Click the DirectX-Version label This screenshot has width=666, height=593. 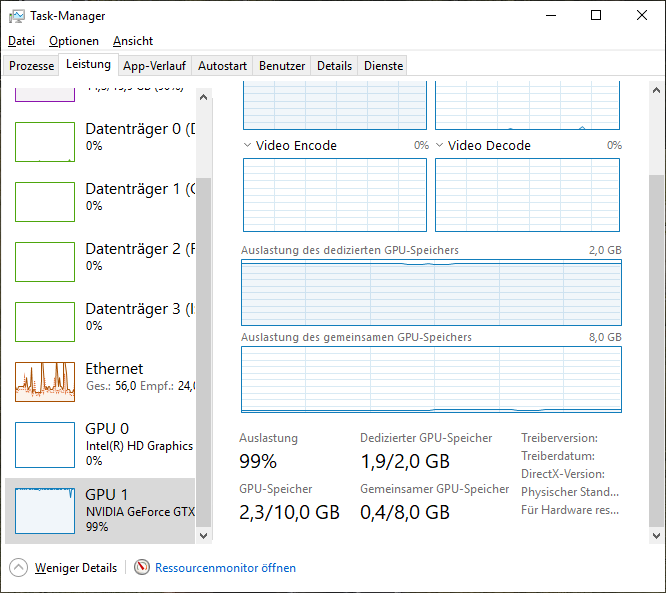tap(563, 474)
